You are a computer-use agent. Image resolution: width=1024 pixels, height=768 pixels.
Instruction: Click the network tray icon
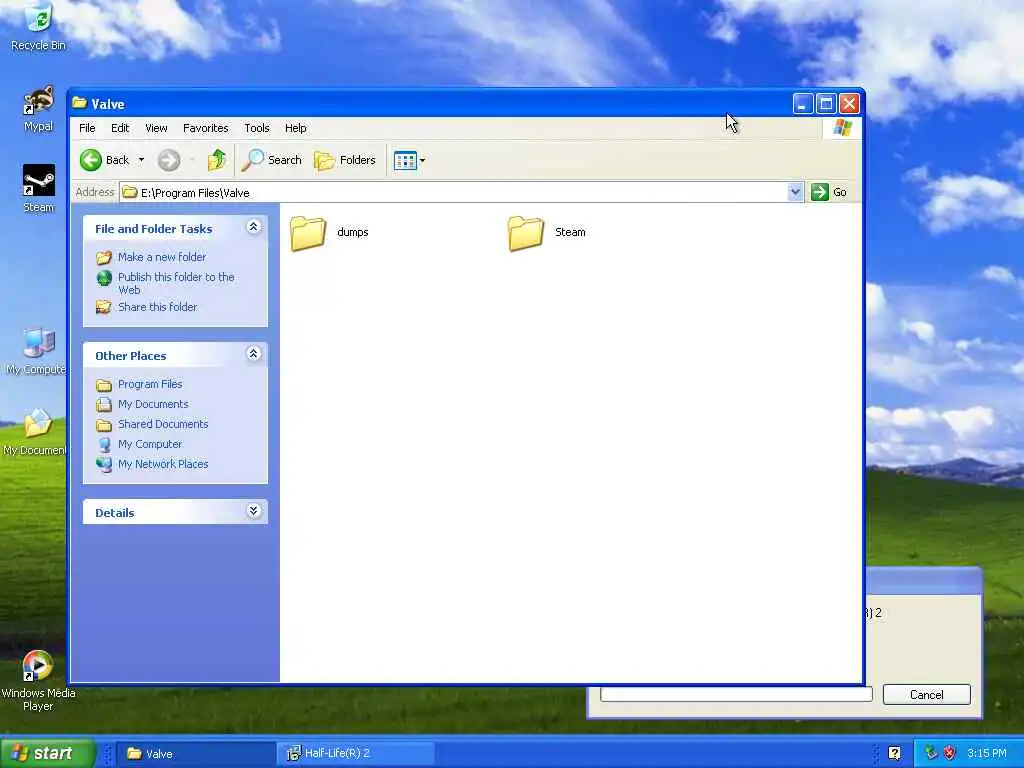[x=930, y=754]
